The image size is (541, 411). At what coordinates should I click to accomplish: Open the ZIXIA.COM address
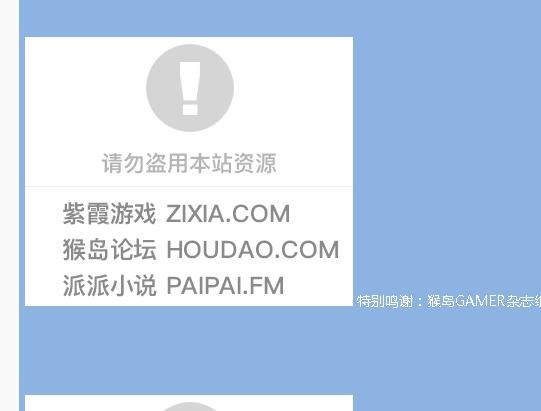pos(228,214)
